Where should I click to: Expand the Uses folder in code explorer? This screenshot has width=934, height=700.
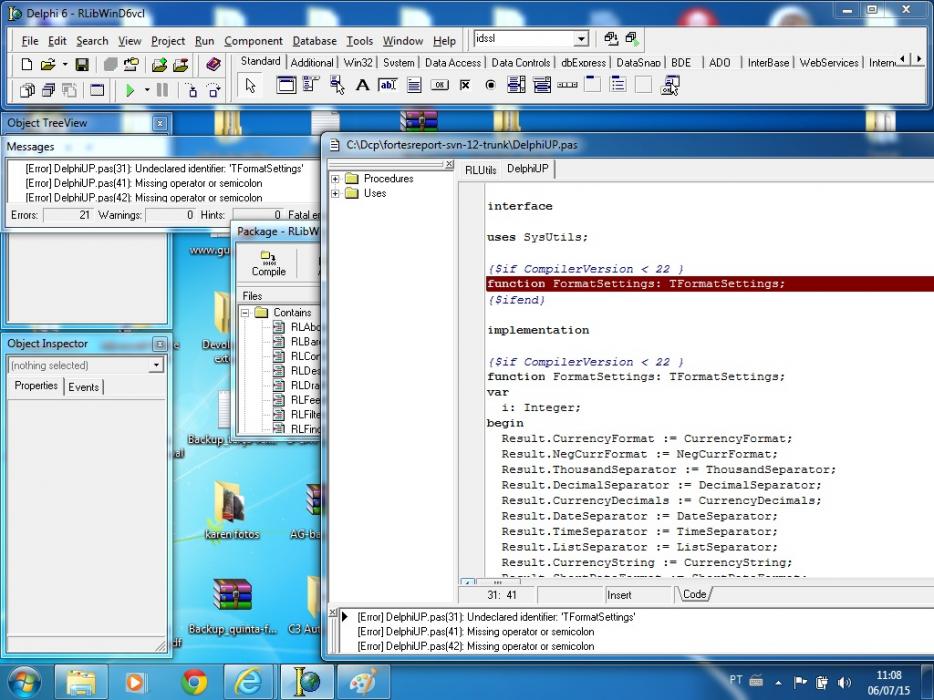335,194
